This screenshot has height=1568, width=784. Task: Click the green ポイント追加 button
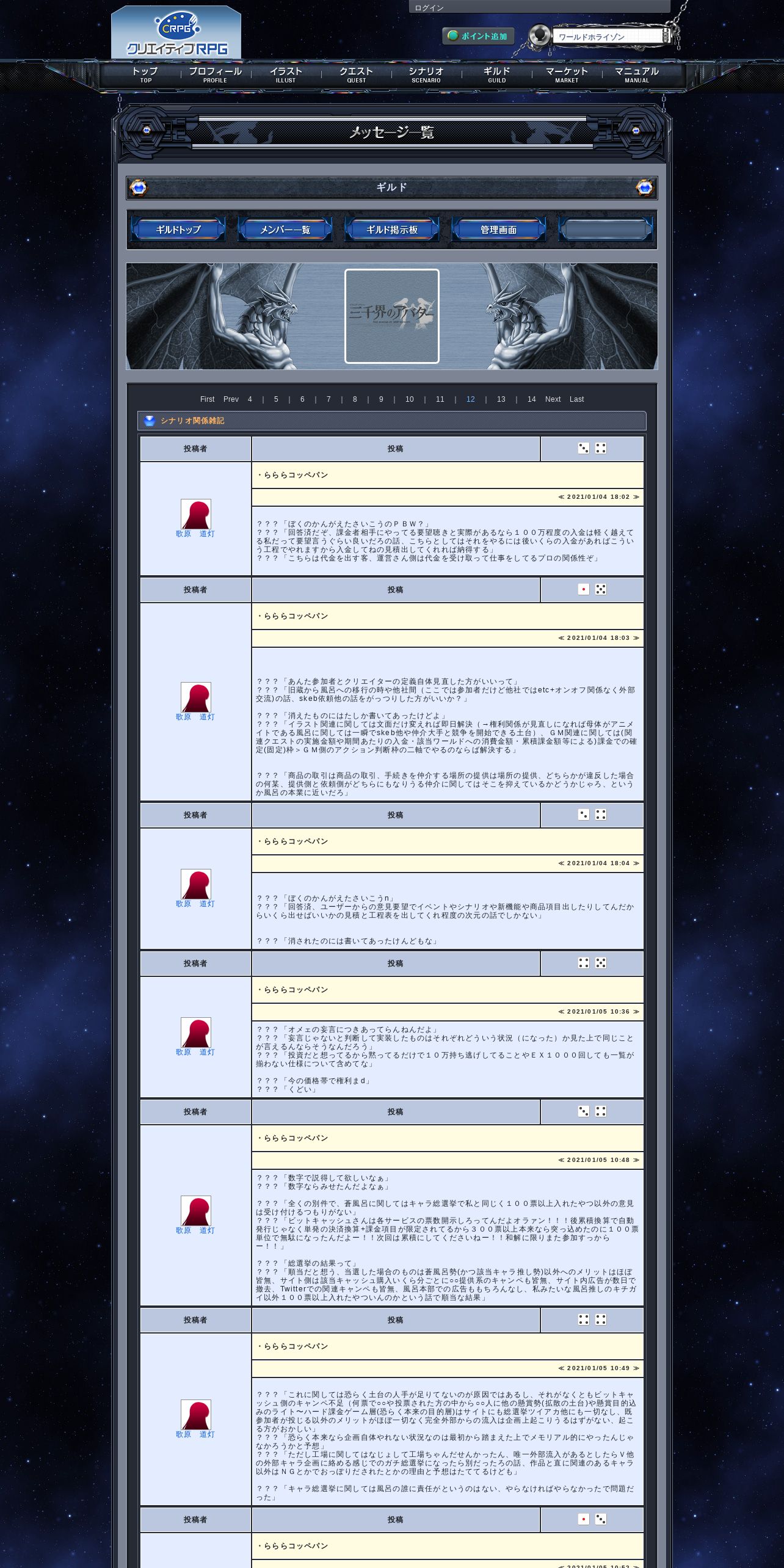[x=478, y=36]
